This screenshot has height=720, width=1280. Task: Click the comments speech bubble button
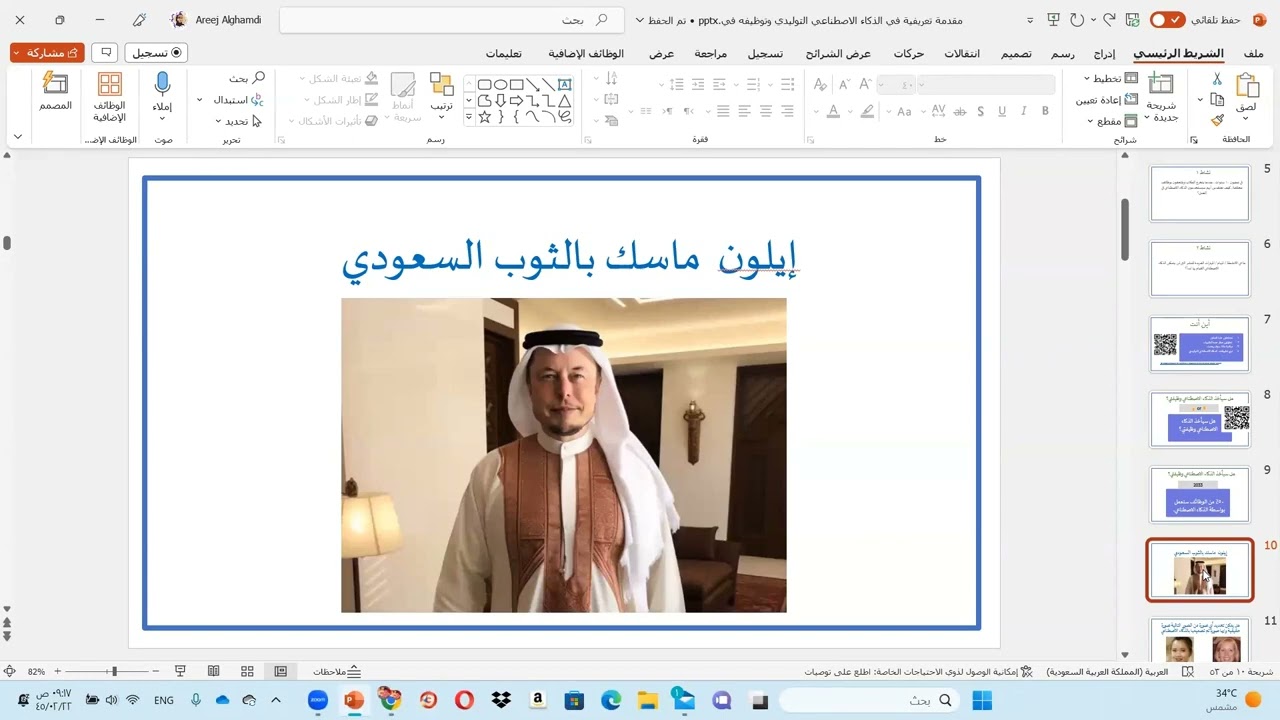105,52
